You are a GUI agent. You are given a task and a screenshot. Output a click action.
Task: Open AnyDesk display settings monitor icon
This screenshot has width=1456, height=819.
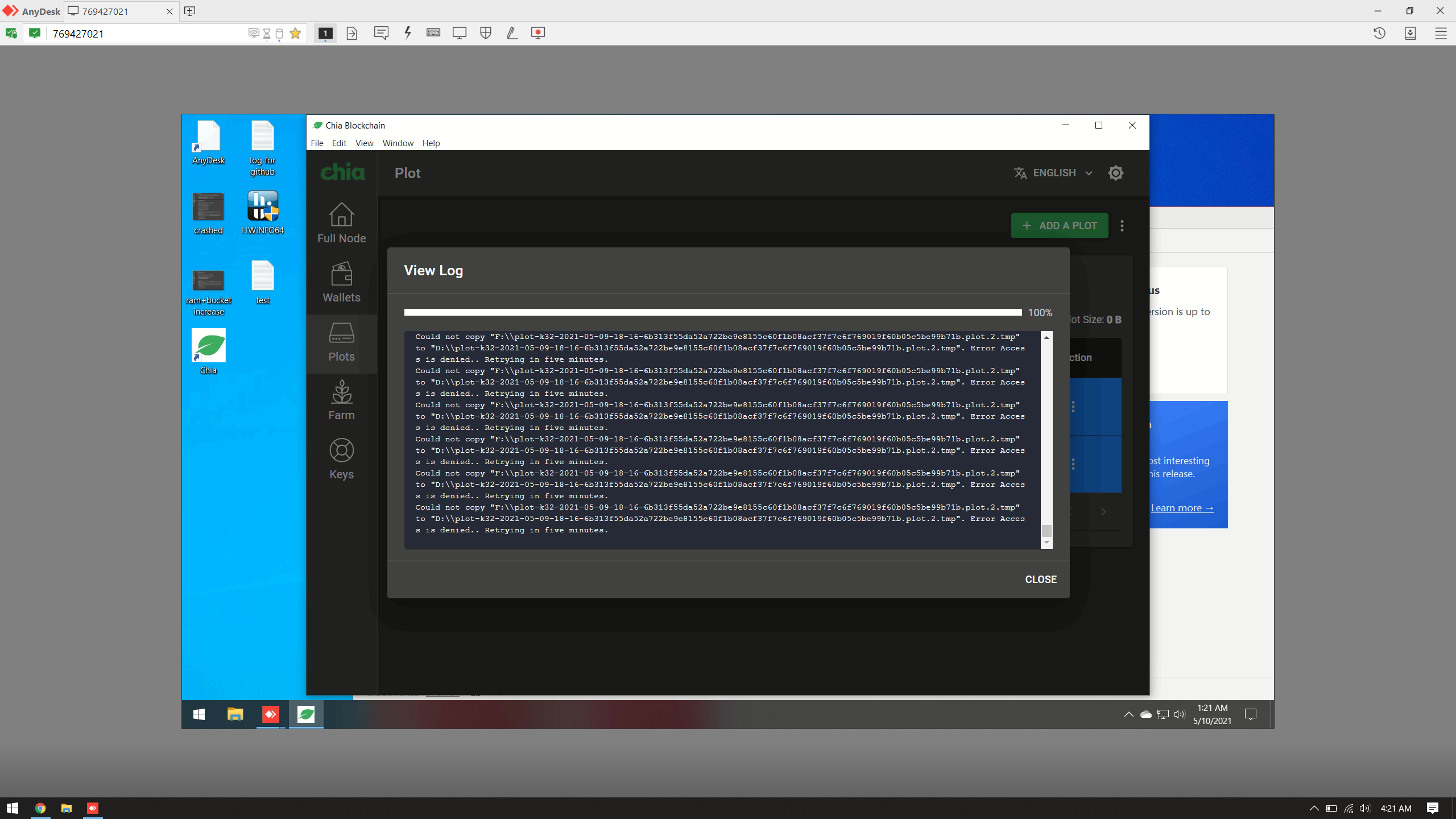(460, 33)
